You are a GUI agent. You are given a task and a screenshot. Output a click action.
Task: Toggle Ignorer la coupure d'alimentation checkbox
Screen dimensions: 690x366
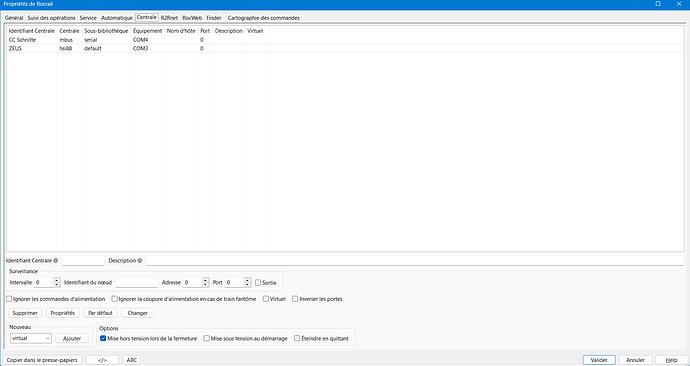[x=114, y=299]
